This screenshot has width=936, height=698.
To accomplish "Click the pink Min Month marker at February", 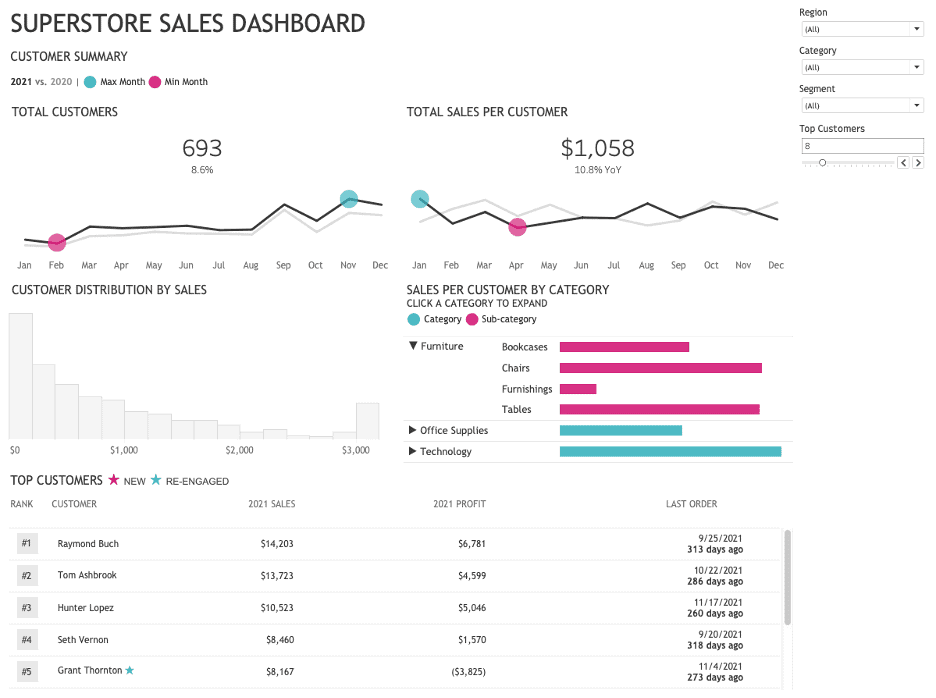I will [57, 242].
